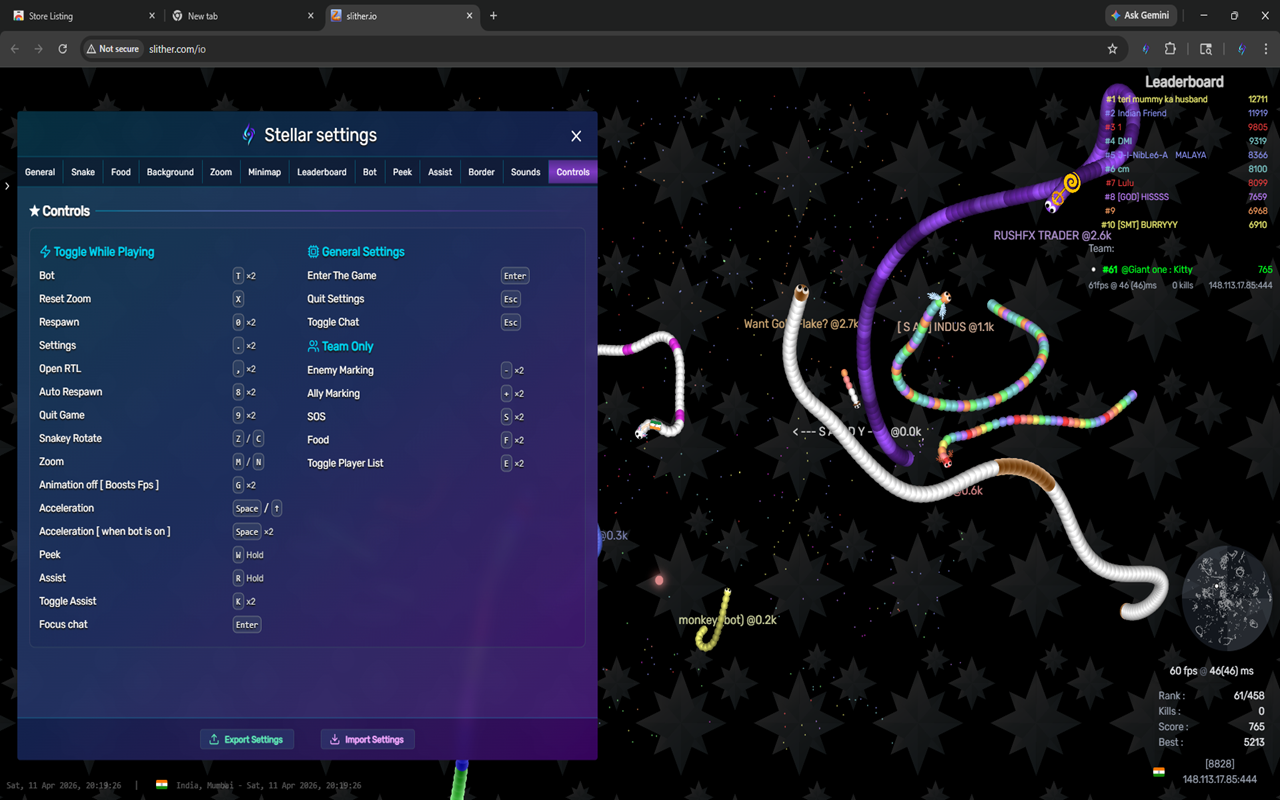The image size is (1280, 800).
Task: Reload the slither.io page
Action: [62, 48]
